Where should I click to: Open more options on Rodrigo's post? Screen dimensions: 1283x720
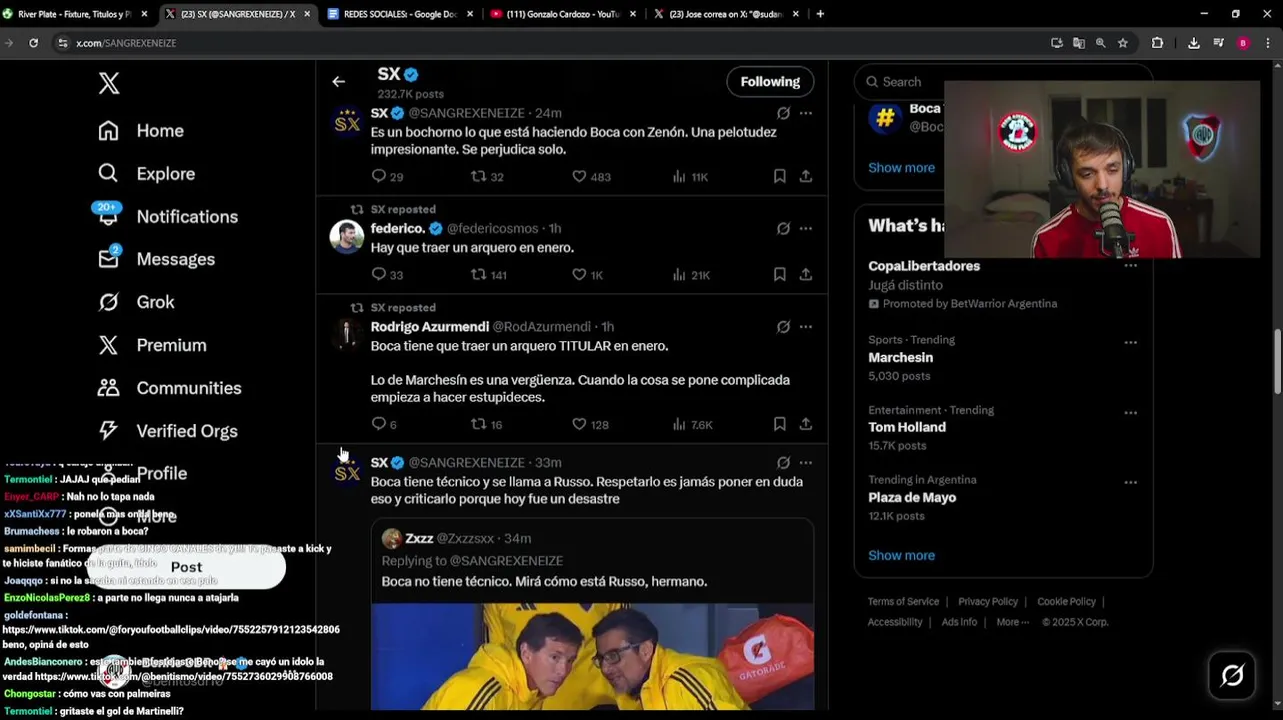click(806, 327)
